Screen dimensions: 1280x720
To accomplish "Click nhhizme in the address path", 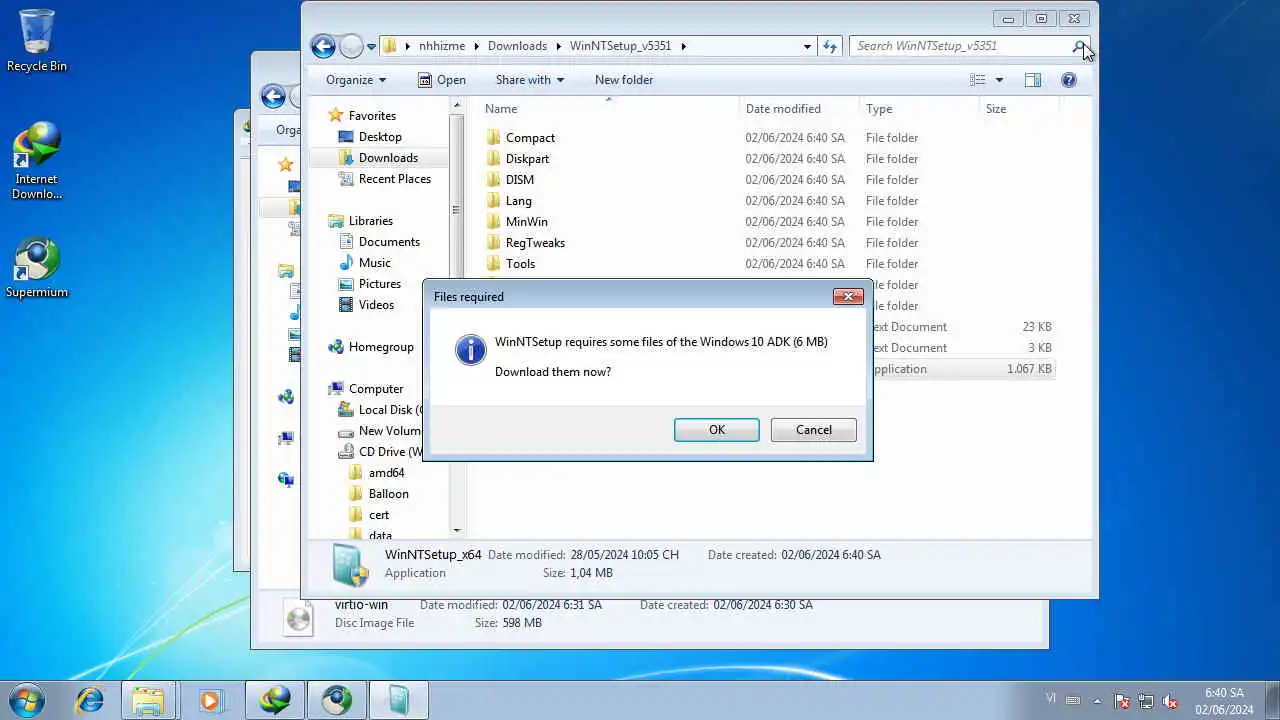I will (442, 46).
